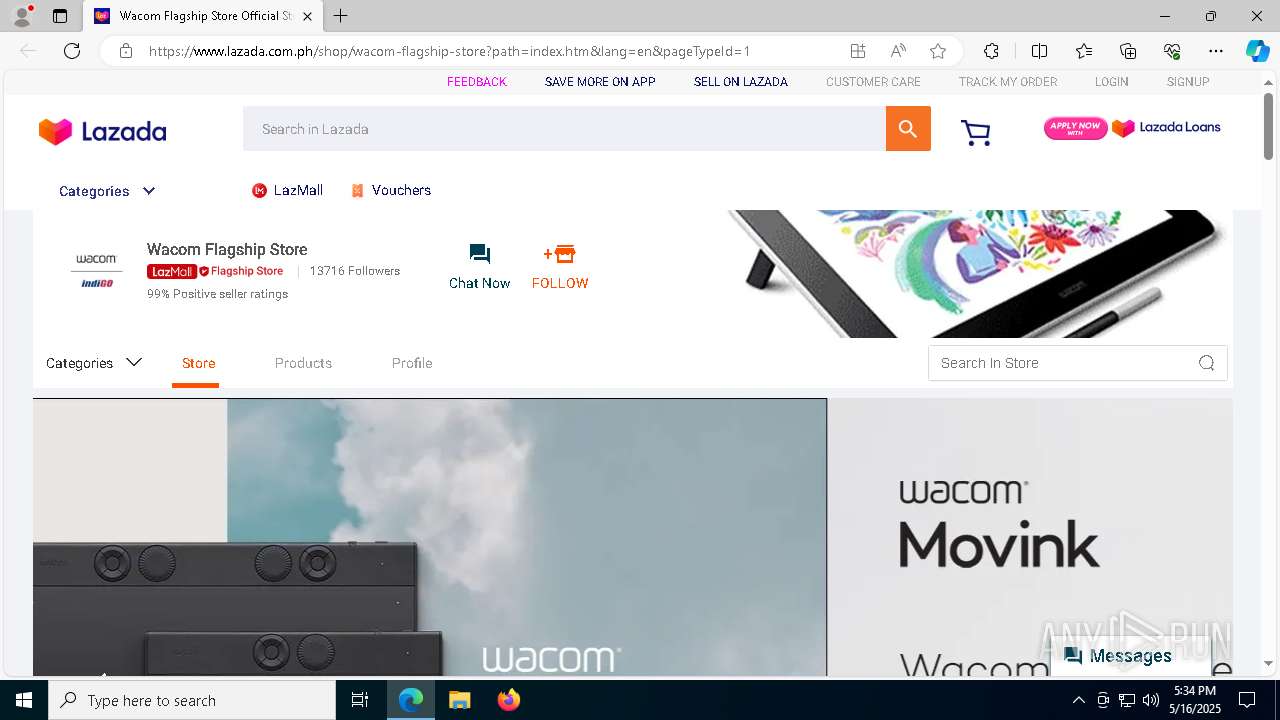The width and height of the screenshot is (1280, 720).
Task: Open CUSTOMER CARE menu
Action: (x=873, y=82)
